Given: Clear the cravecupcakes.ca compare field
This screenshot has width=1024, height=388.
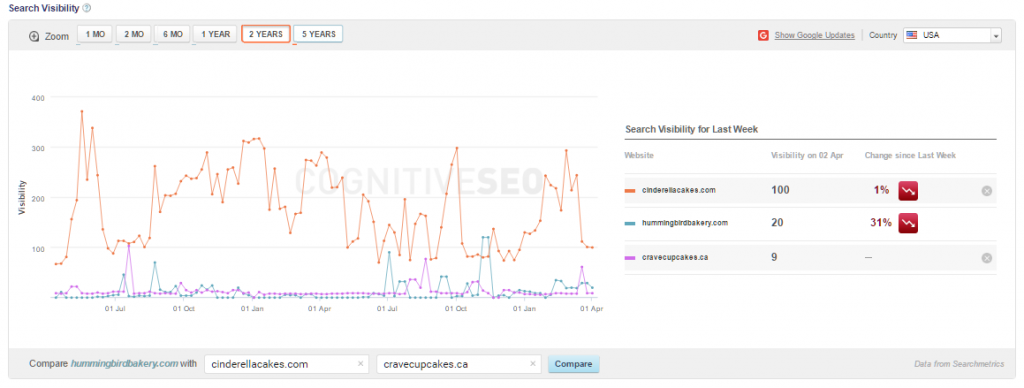Looking at the screenshot, I should point(533,364).
